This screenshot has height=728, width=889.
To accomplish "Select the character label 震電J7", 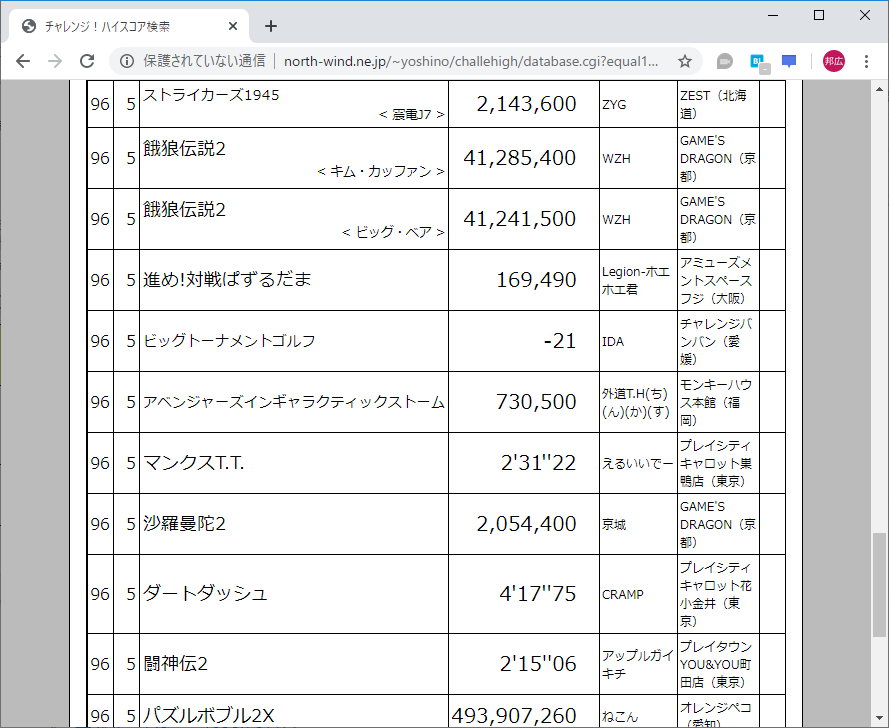I will click(412, 115).
